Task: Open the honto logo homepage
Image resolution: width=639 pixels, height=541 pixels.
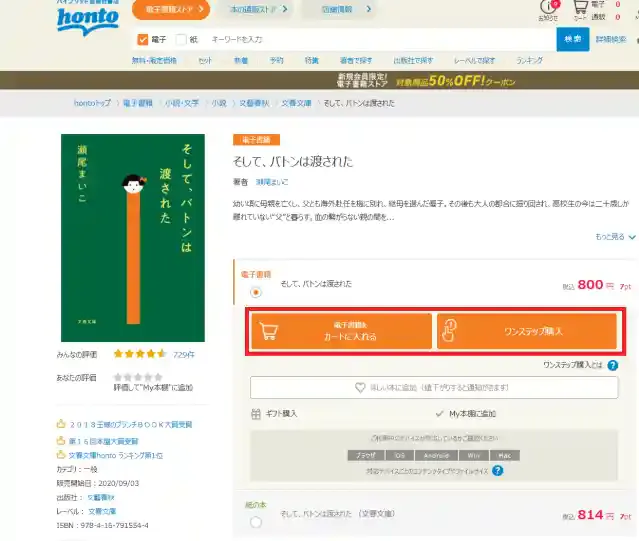Action: pyautogui.click(x=88, y=21)
